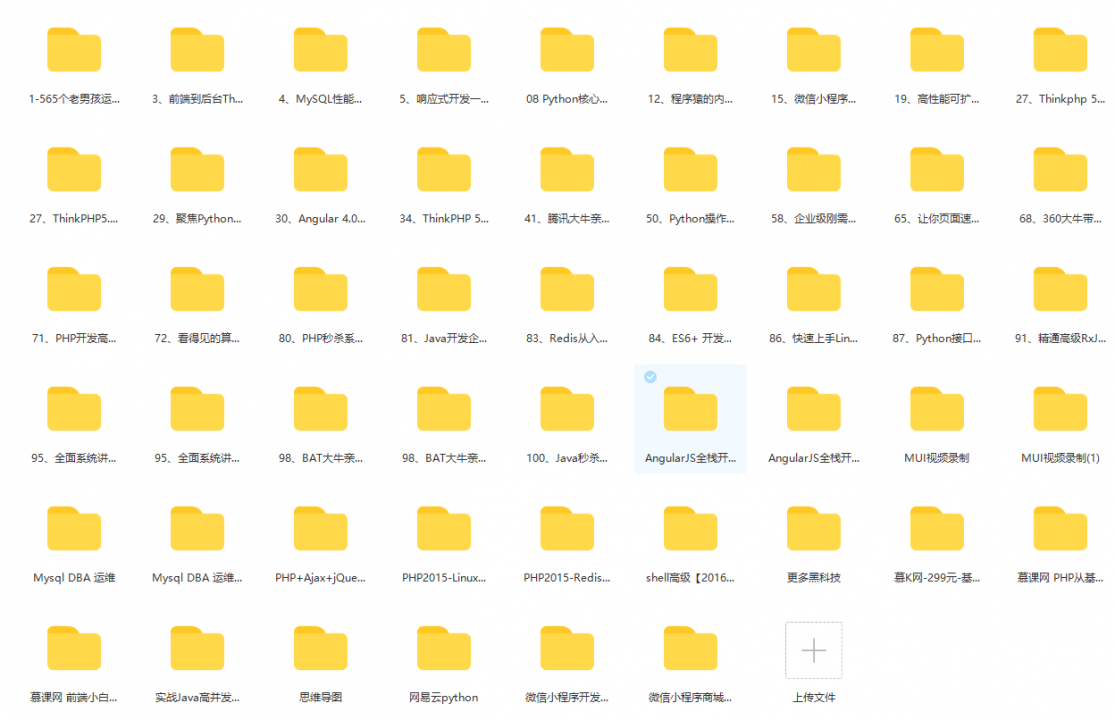Select the 12、程序猿的内... folder
The image size is (1115, 720).
pyautogui.click(x=690, y=50)
